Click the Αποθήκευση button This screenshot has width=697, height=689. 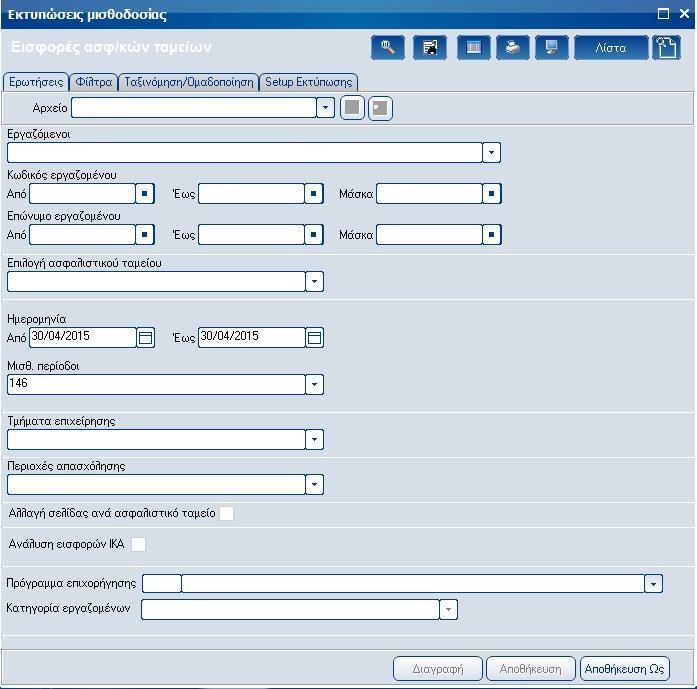pos(531,669)
